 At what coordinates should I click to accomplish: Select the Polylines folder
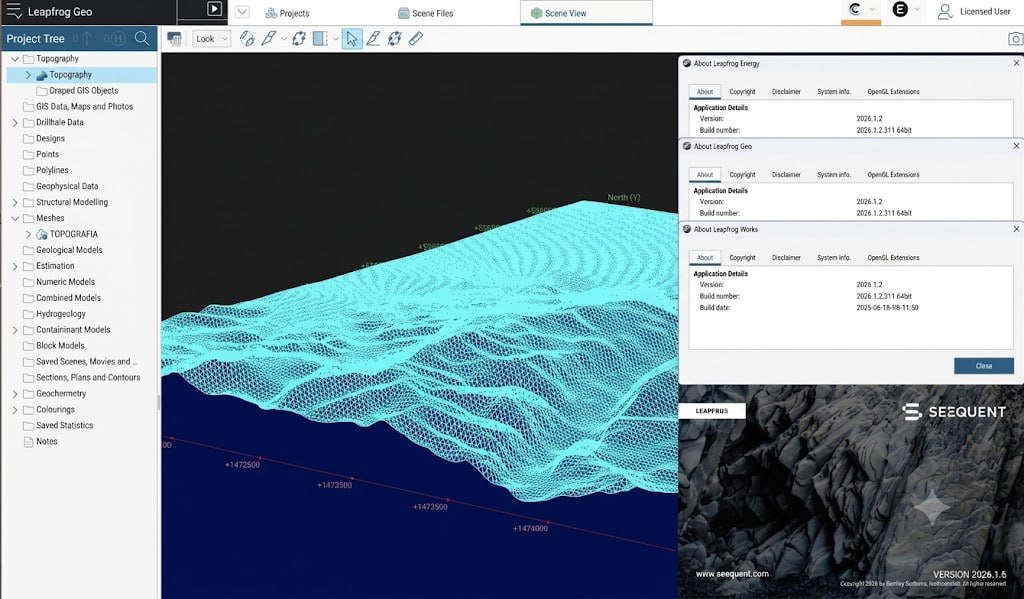point(46,170)
